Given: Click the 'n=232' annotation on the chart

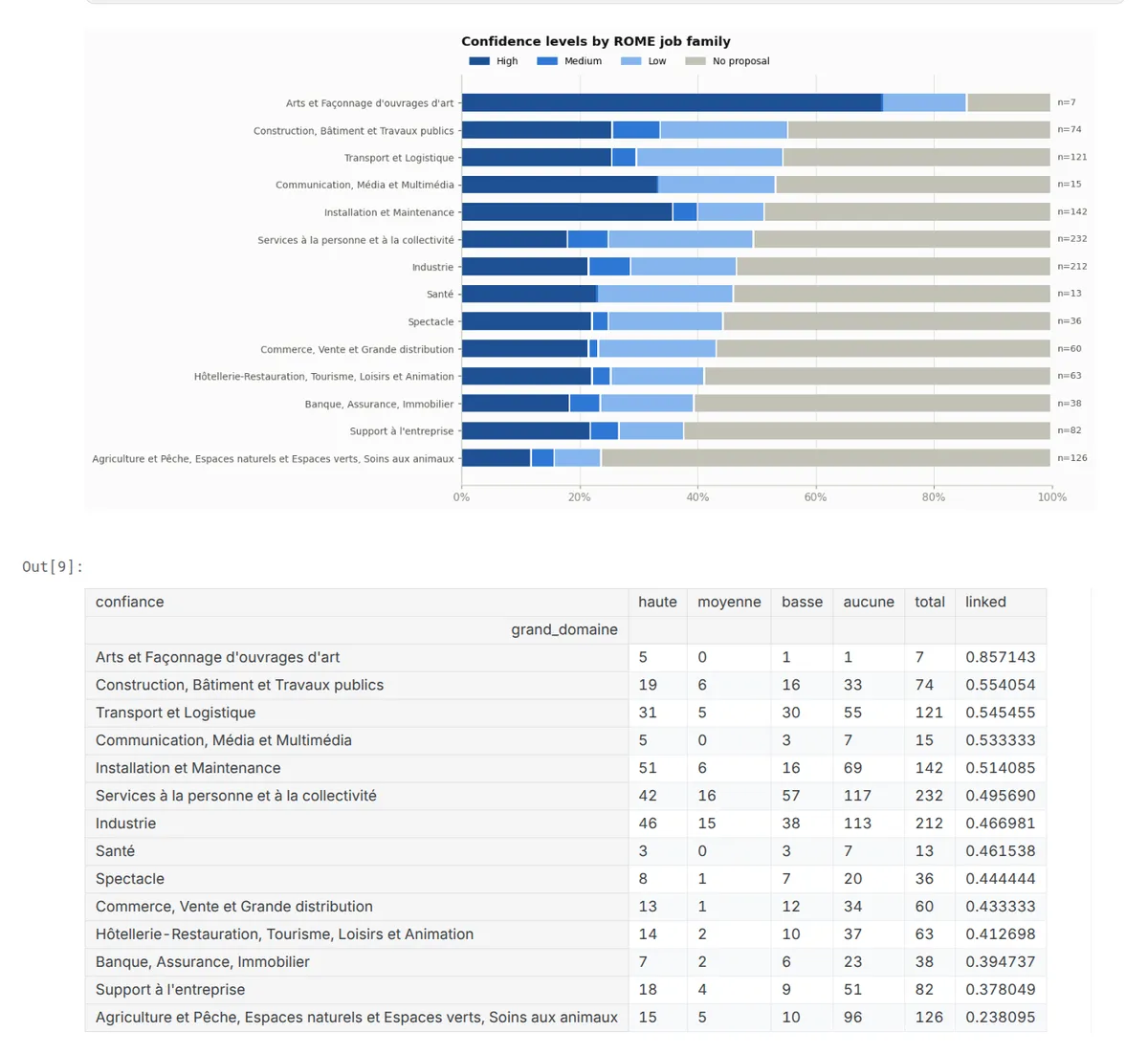Looking at the screenshot, I should point(1072,239).
